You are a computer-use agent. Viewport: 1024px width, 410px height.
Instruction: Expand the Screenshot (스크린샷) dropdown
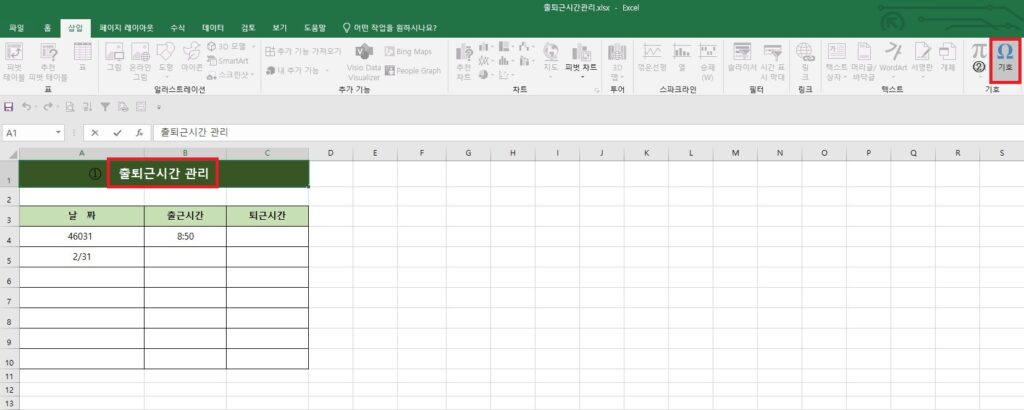252,75
